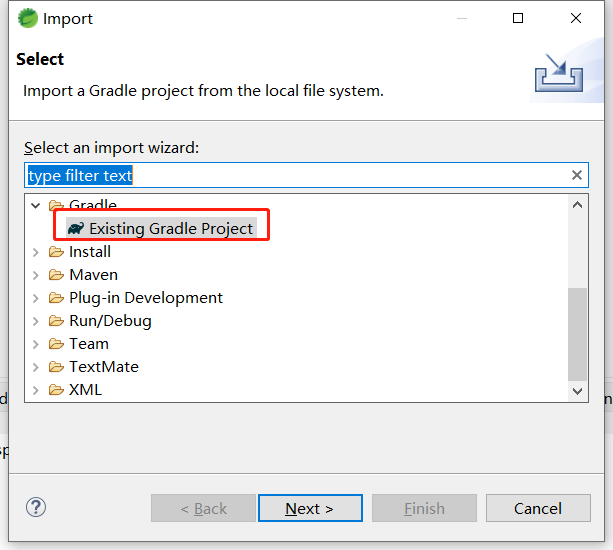Click the XML folder icon
This screenshot has width=613, height=550.
pos(56,390)
